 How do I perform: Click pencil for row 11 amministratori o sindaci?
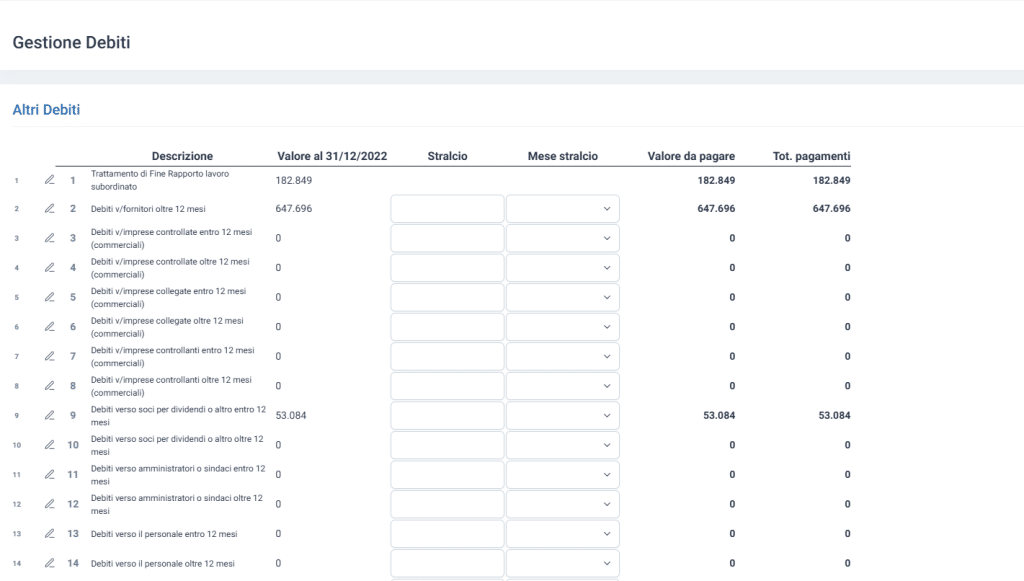pos(50,474)
